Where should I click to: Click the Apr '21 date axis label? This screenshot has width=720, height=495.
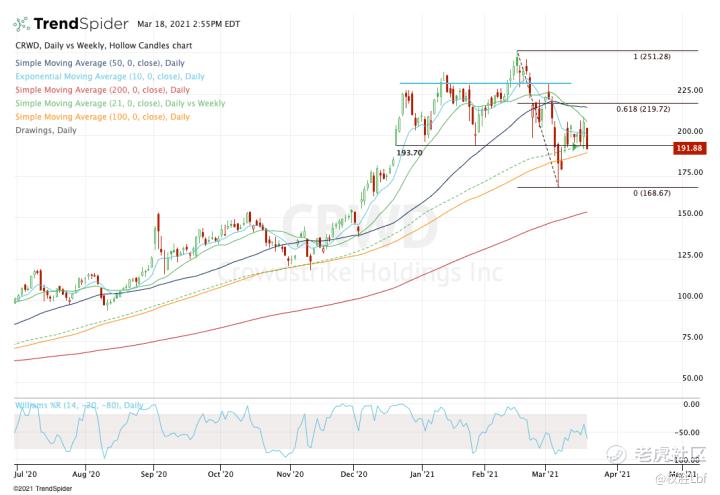click(x=618, y=474)
